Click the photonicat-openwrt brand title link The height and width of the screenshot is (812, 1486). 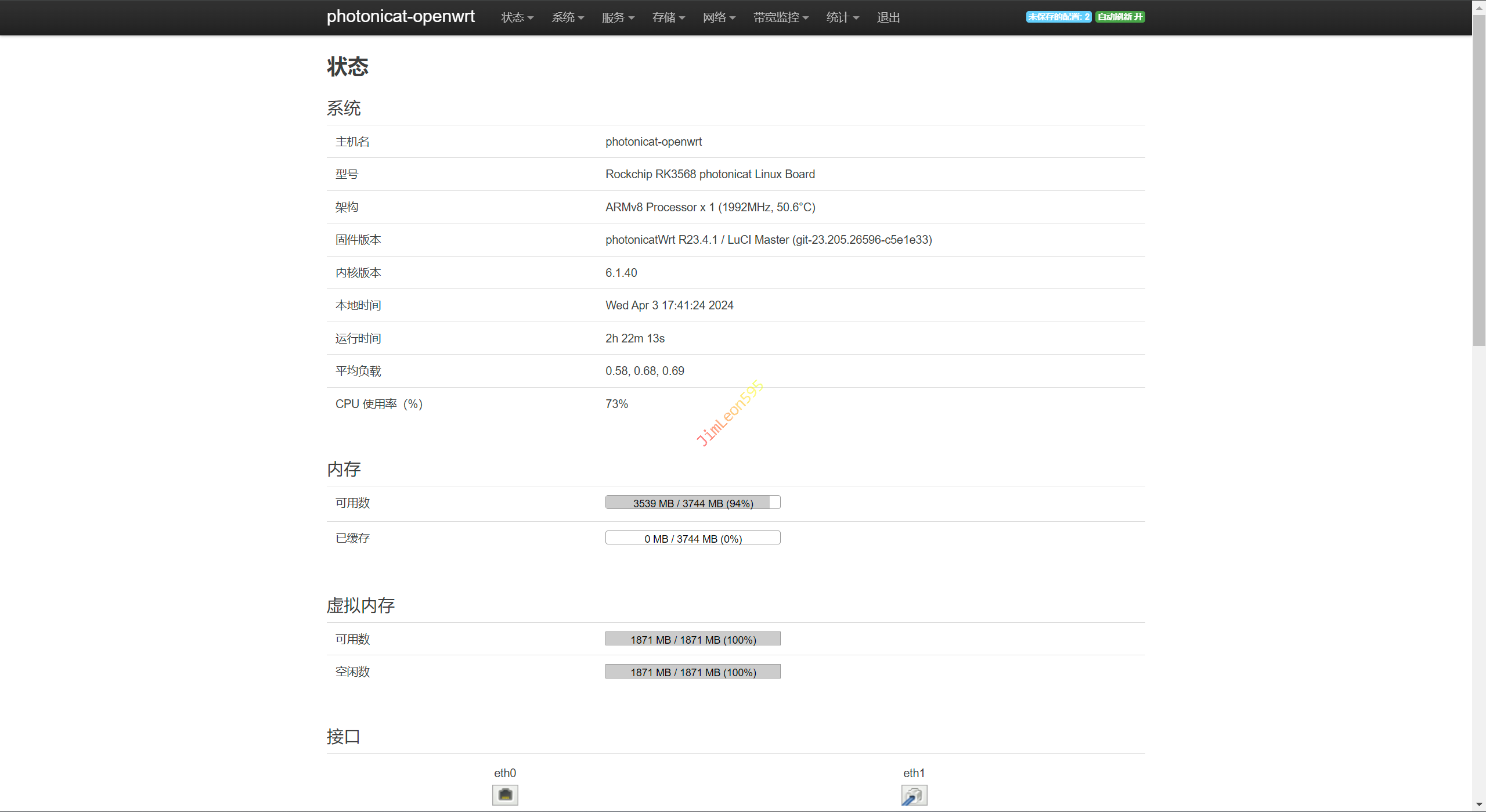(x=401, y=16)
